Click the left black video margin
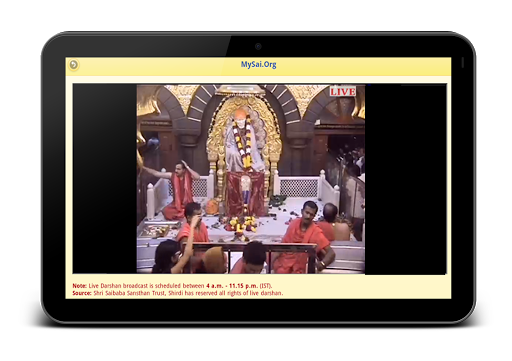512x361 pixels. coord(105,179)
